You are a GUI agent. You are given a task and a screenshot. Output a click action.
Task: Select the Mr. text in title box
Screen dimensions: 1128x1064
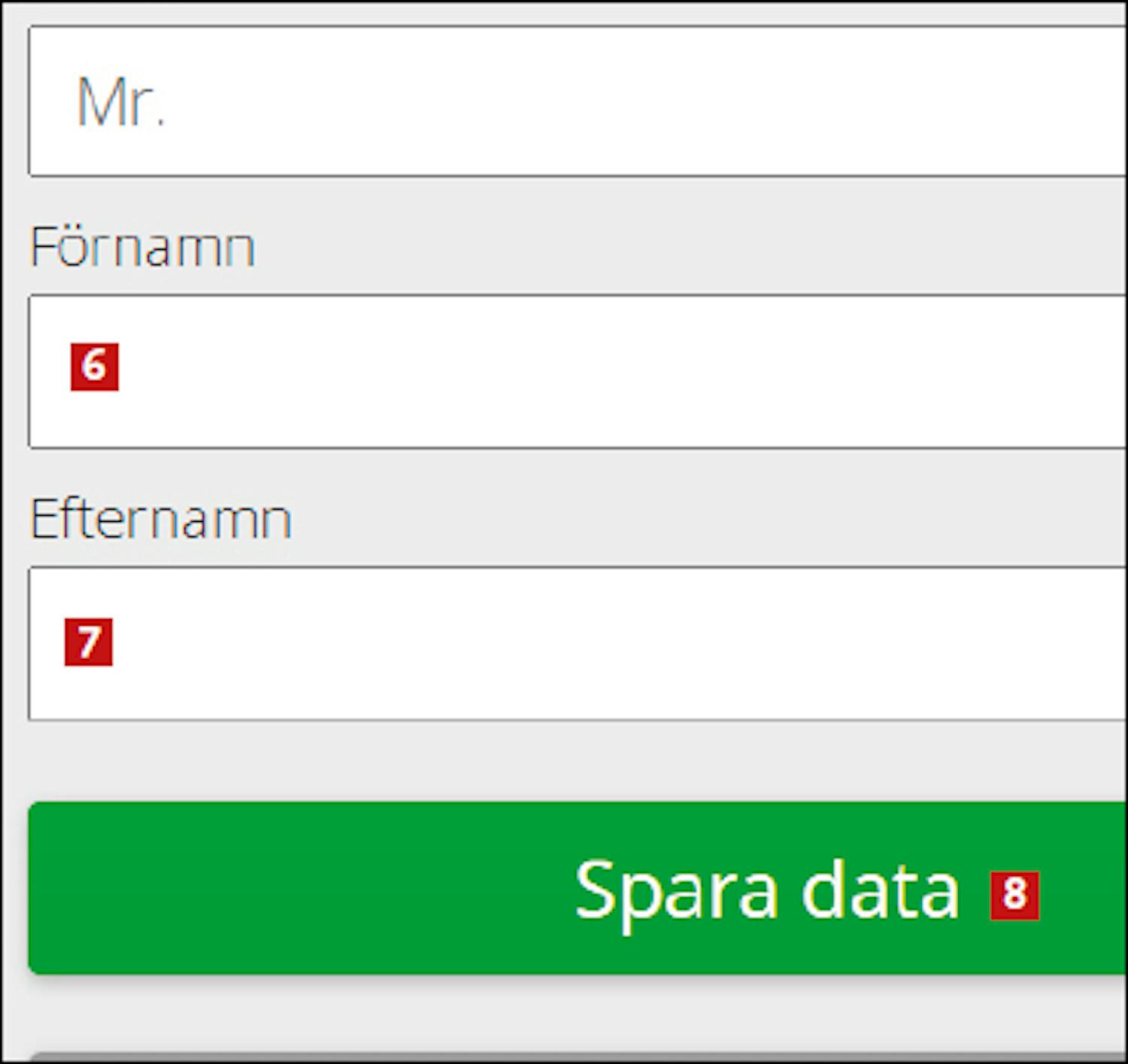tap(120, 102)
